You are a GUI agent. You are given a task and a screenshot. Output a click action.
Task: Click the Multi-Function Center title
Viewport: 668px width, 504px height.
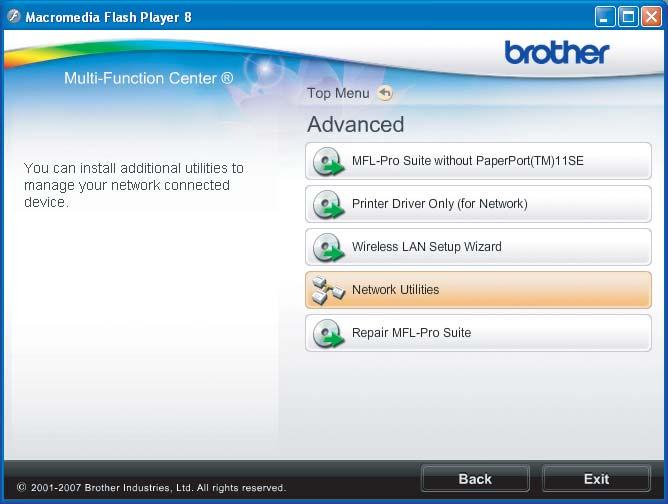pos(149,78)
